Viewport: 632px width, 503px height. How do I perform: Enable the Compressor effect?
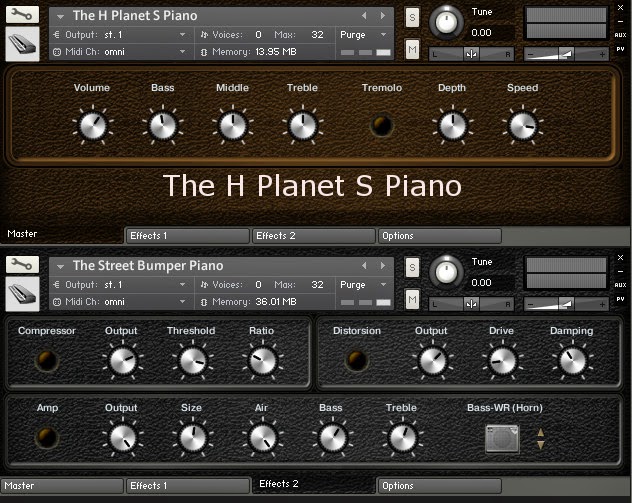pyautogui.click(x=47, y=360)
